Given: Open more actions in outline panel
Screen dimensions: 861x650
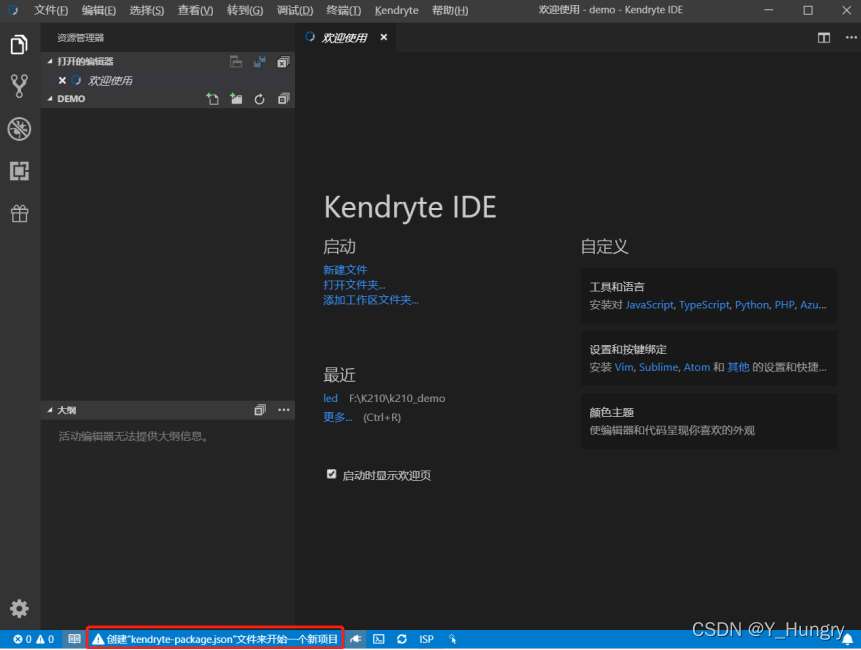Looking at the screenshot, I should [283, 410].
